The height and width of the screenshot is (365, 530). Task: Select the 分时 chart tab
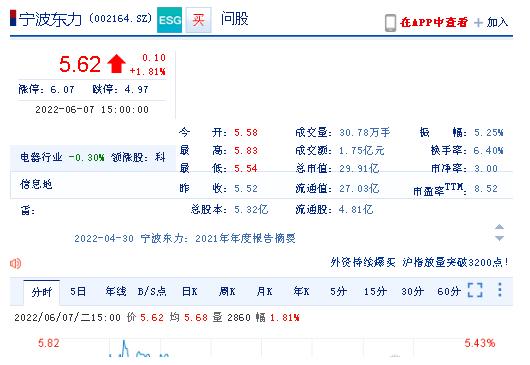(x=42, y=292)
